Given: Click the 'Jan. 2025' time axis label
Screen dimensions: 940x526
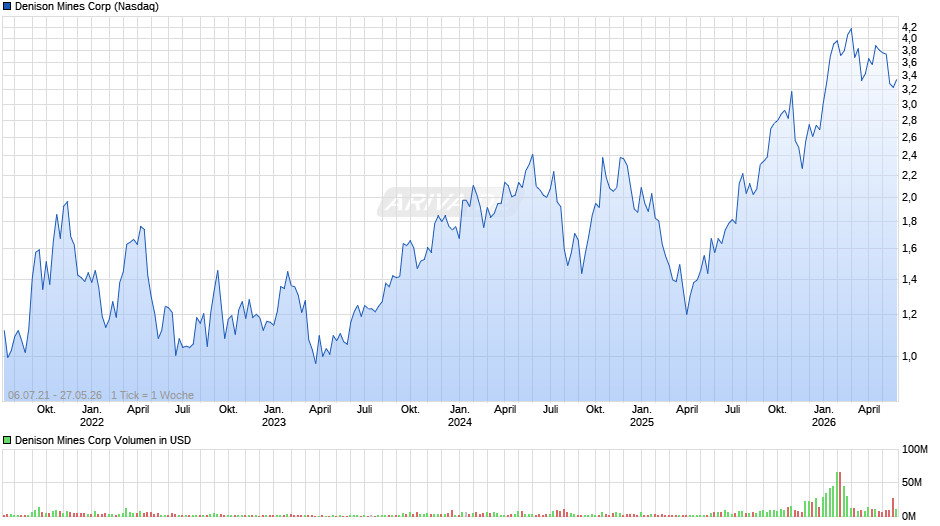Looking at the screenshot, I should (641, 416).
